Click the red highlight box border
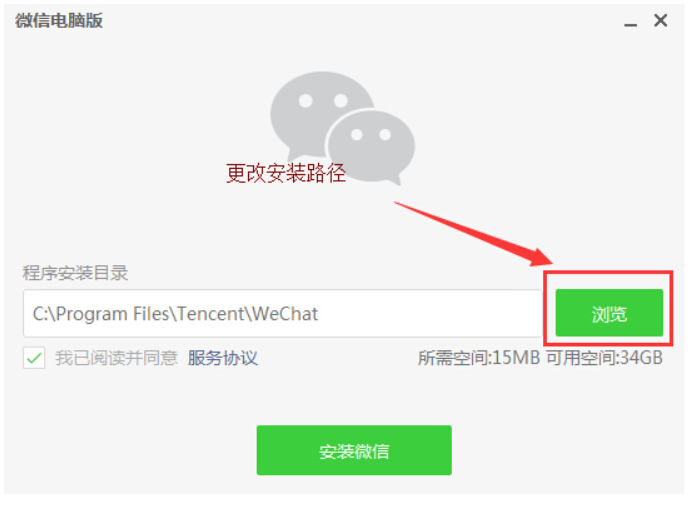 (608, 272)
